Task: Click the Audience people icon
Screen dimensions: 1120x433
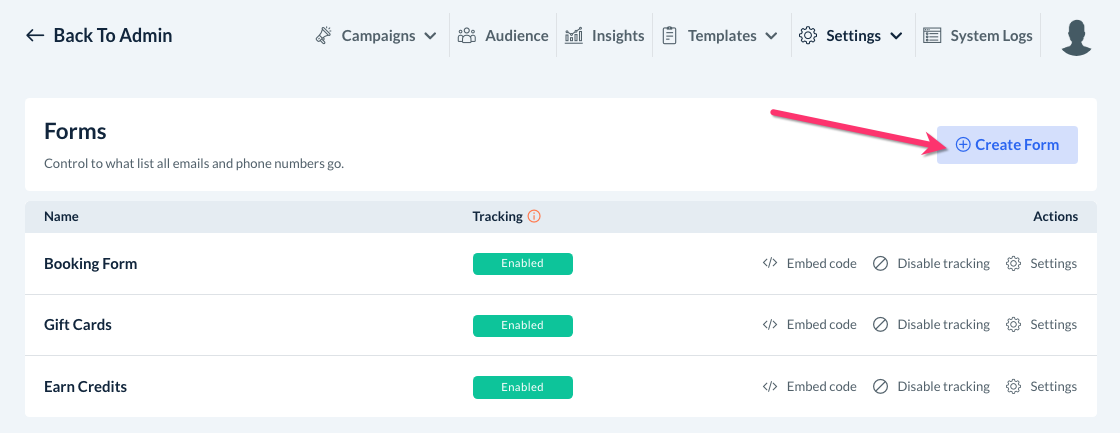Action: click(x=467, y=36)
